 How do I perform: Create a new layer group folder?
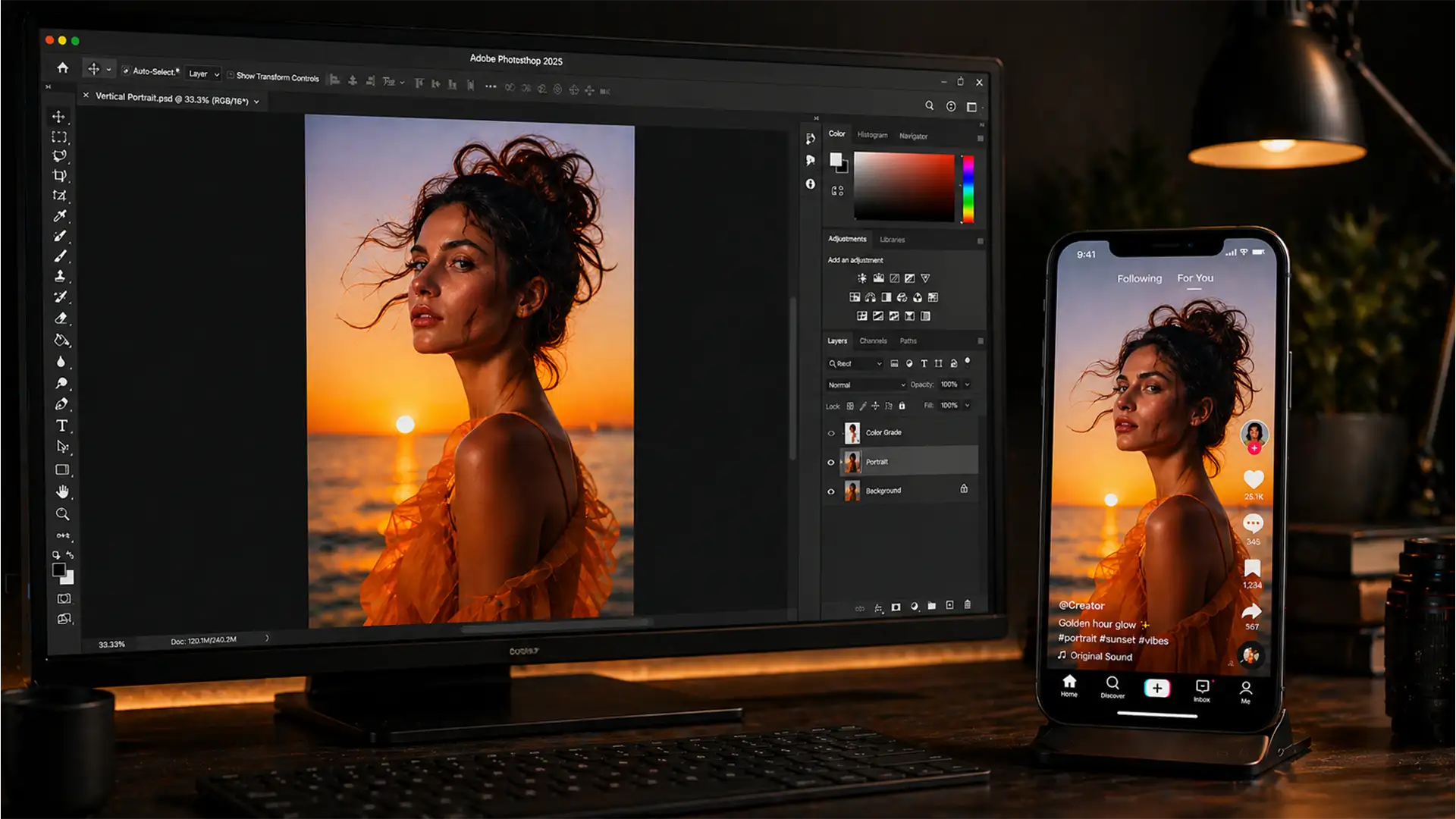pyautogui.click(x=932, y=606)
